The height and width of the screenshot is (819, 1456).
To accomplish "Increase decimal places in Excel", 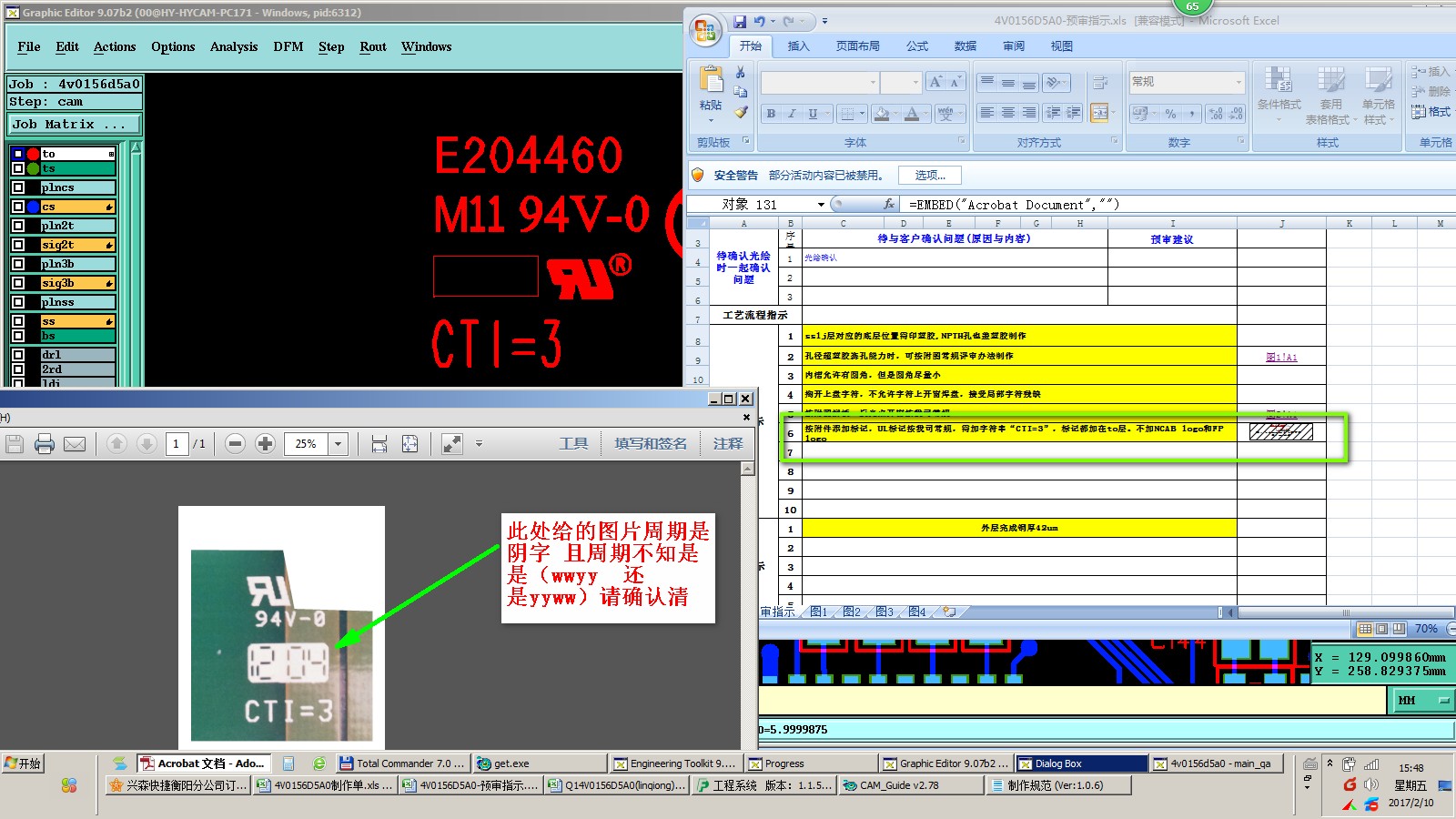I will pyautogui.click(x=1216, y=114).
